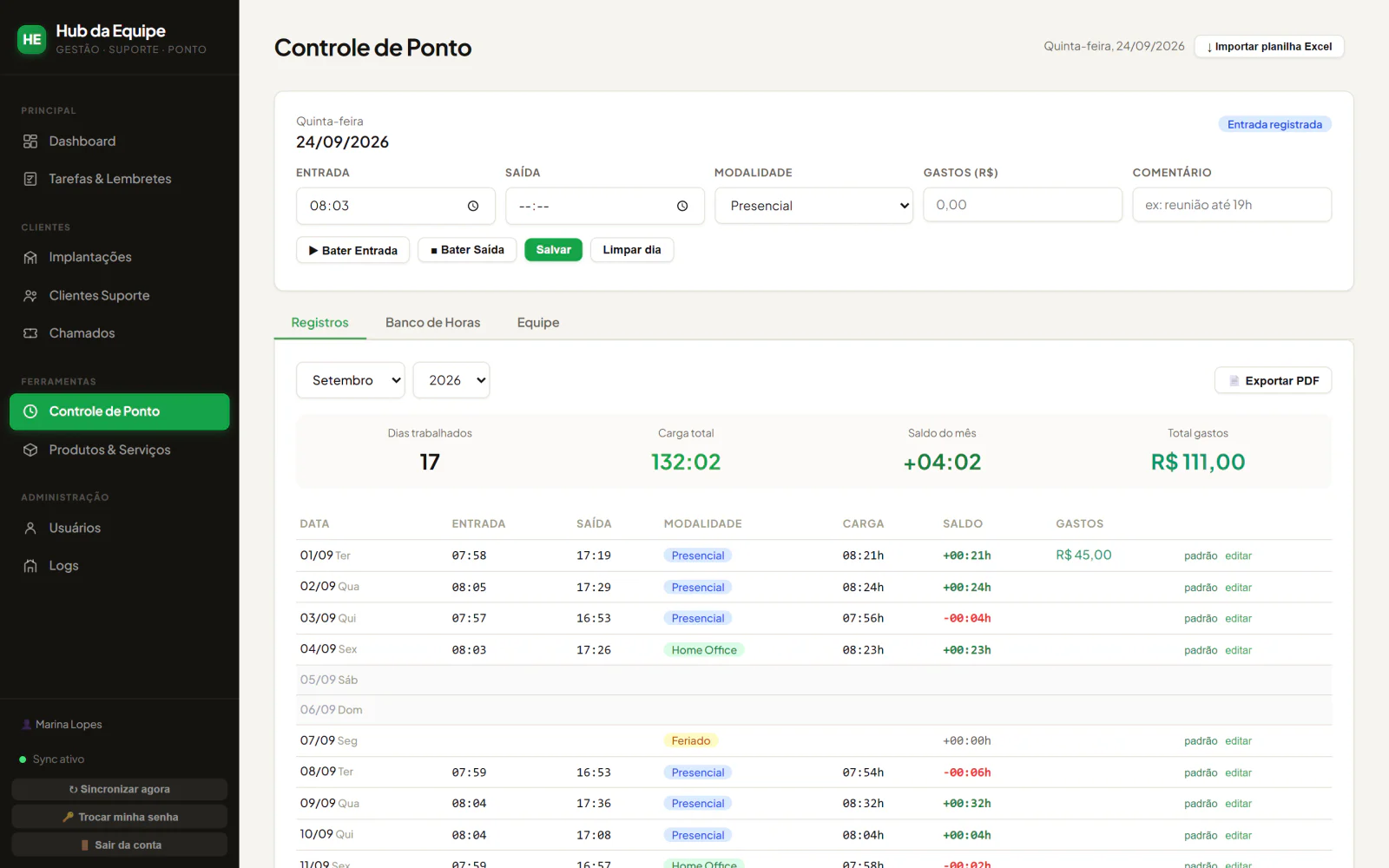Click editar link for 01/09 row
The width and height of the screenshot is (1389, 868).
[1238, 556]
